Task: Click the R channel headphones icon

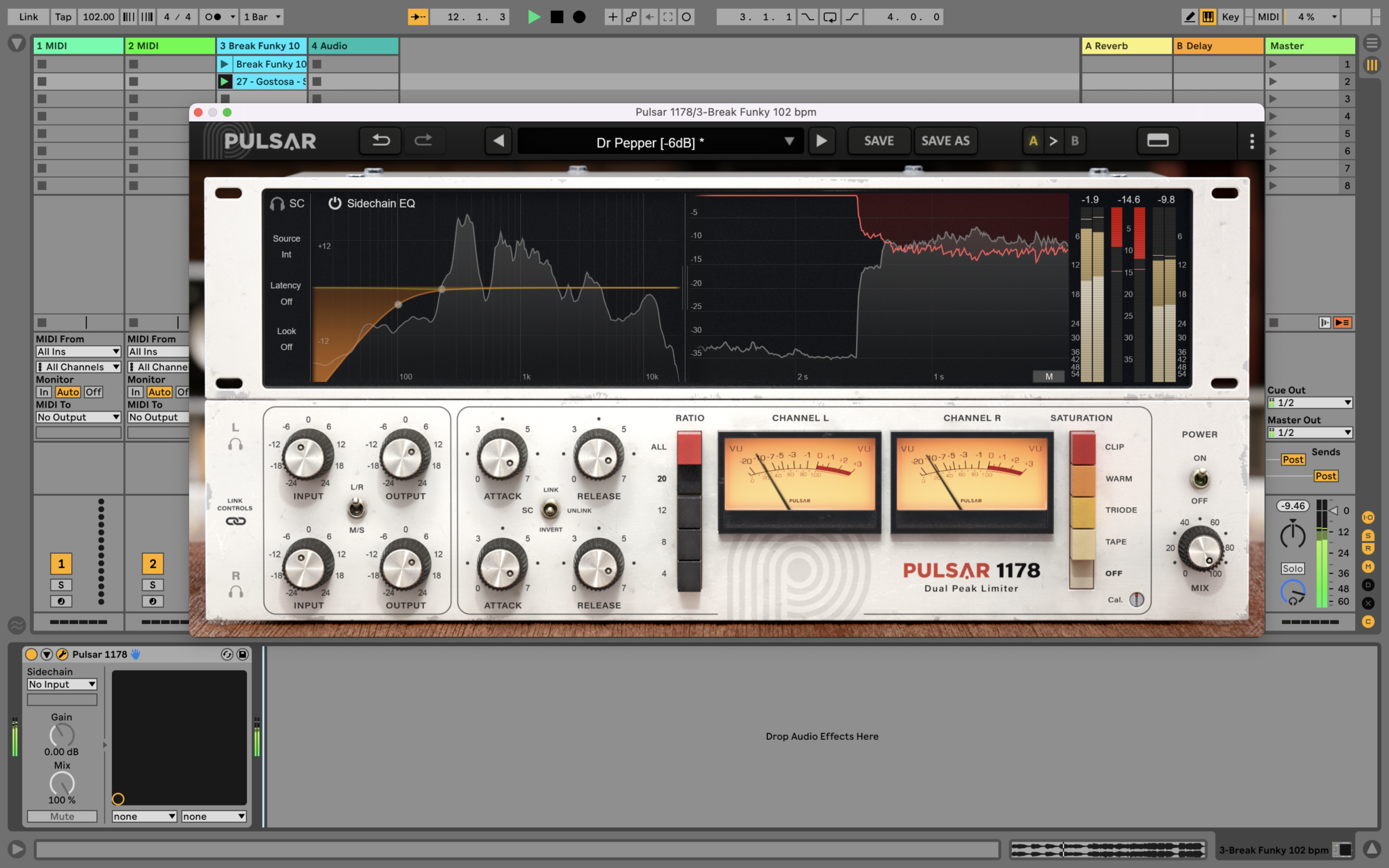Action: point(235,591)
